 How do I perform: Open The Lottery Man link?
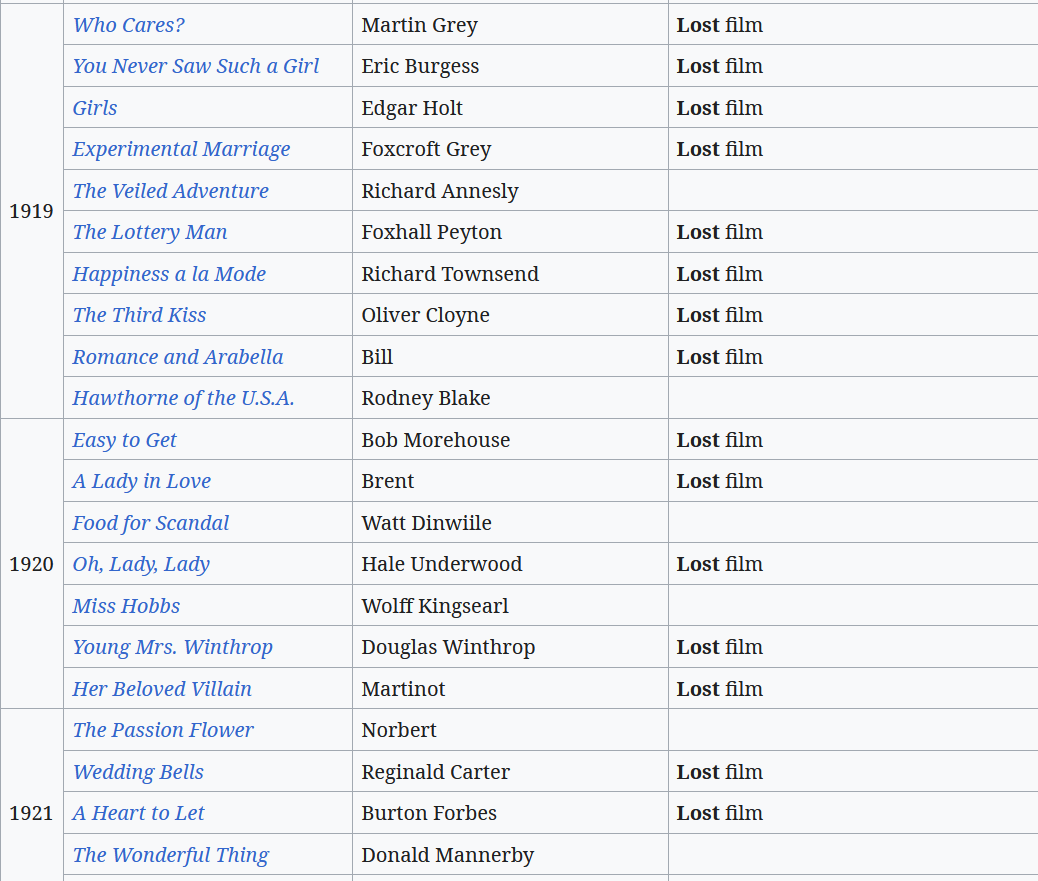(150, 232)
